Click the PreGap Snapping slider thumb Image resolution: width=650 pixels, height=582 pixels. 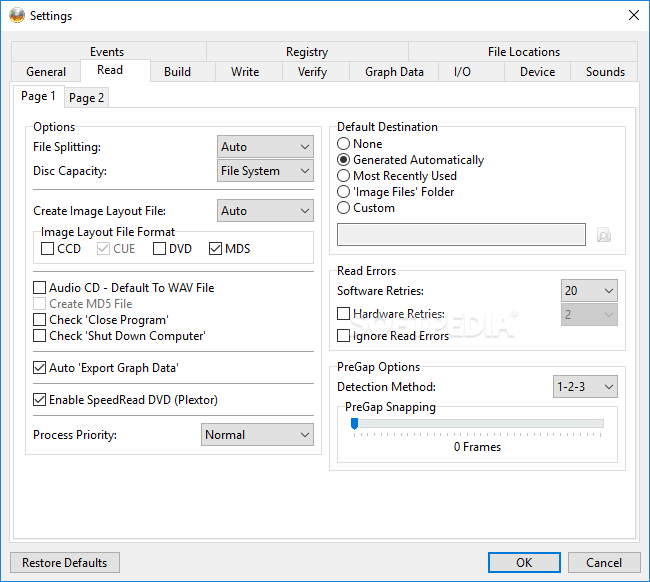[x=354, y=424]
